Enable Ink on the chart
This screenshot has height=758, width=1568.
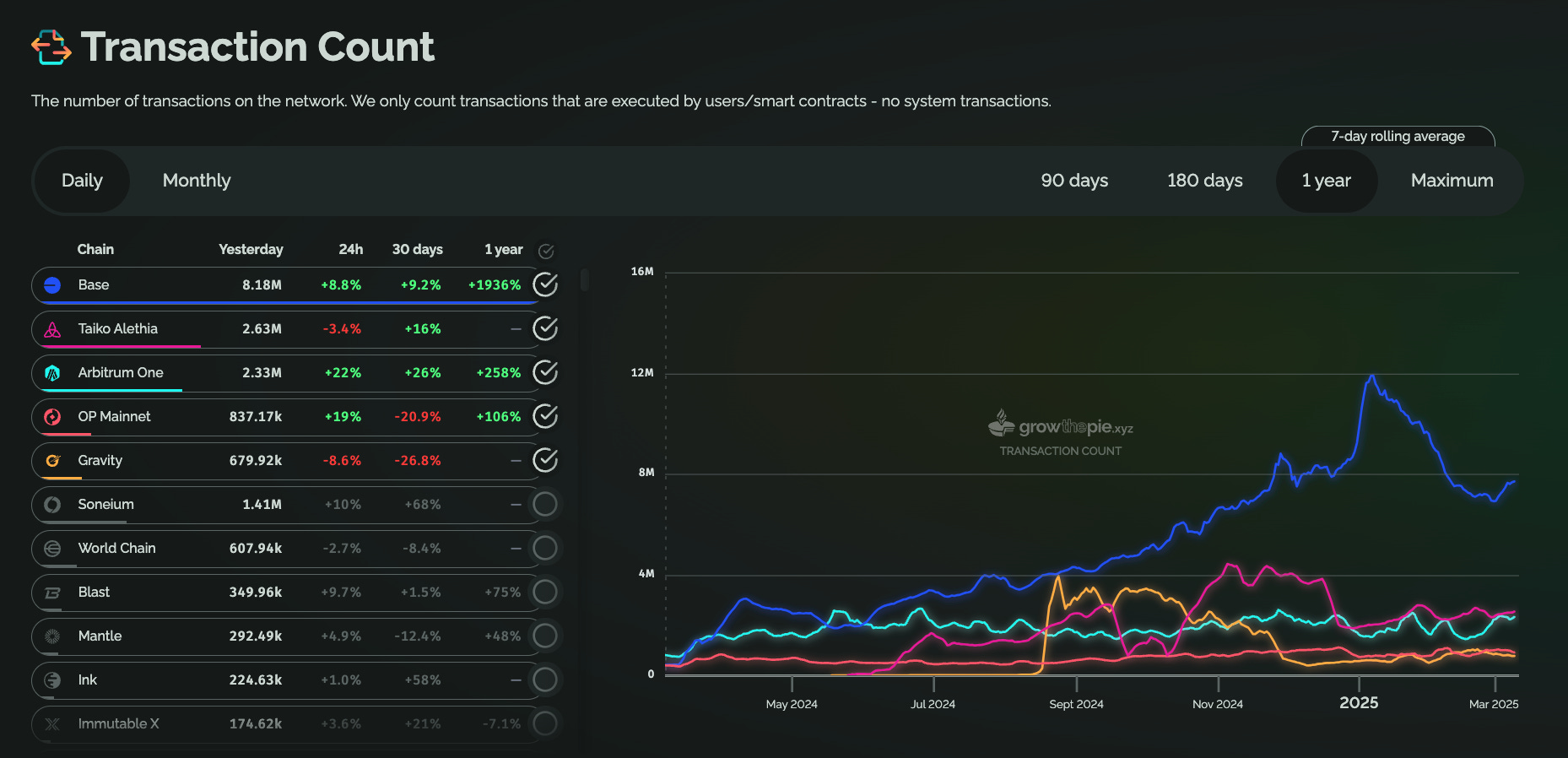pyautogui.click(x=545, y=680)
